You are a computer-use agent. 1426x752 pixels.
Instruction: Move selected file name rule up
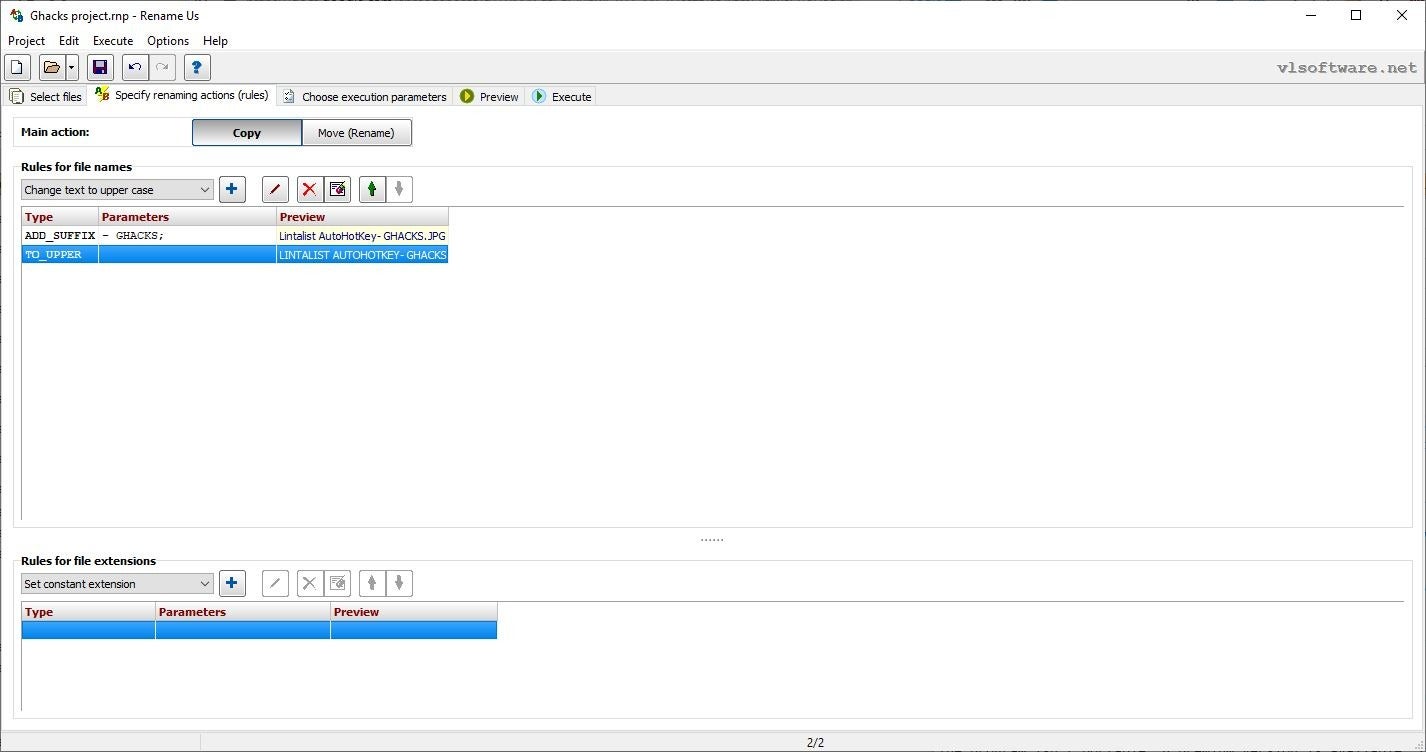pyautogui.click(x=372, y=189)
